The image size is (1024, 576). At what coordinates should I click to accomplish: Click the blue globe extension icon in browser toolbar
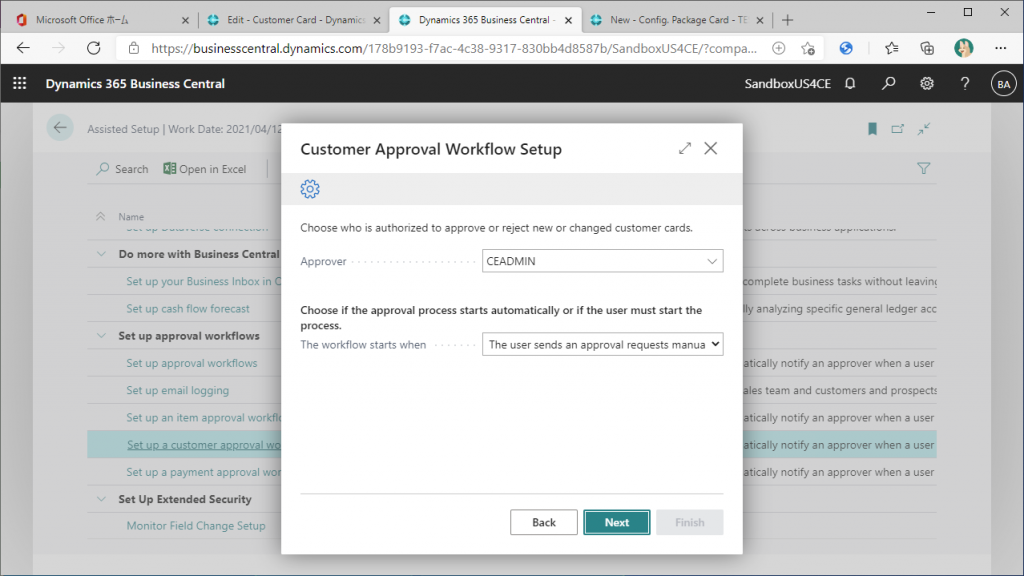tap(846, 48)
